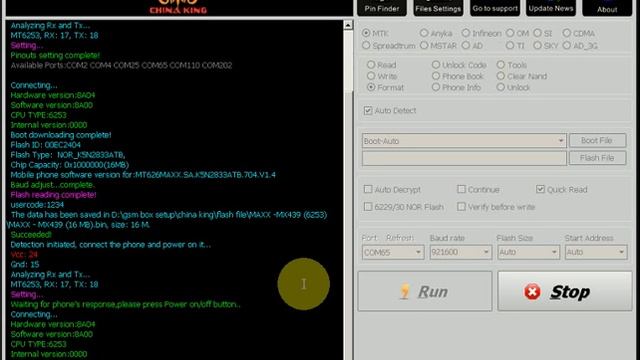Viewport: 640px width, 360px height.
Task: Open the Flash Size dropdown
Action: pyautogui.click(x=528, y=252)
